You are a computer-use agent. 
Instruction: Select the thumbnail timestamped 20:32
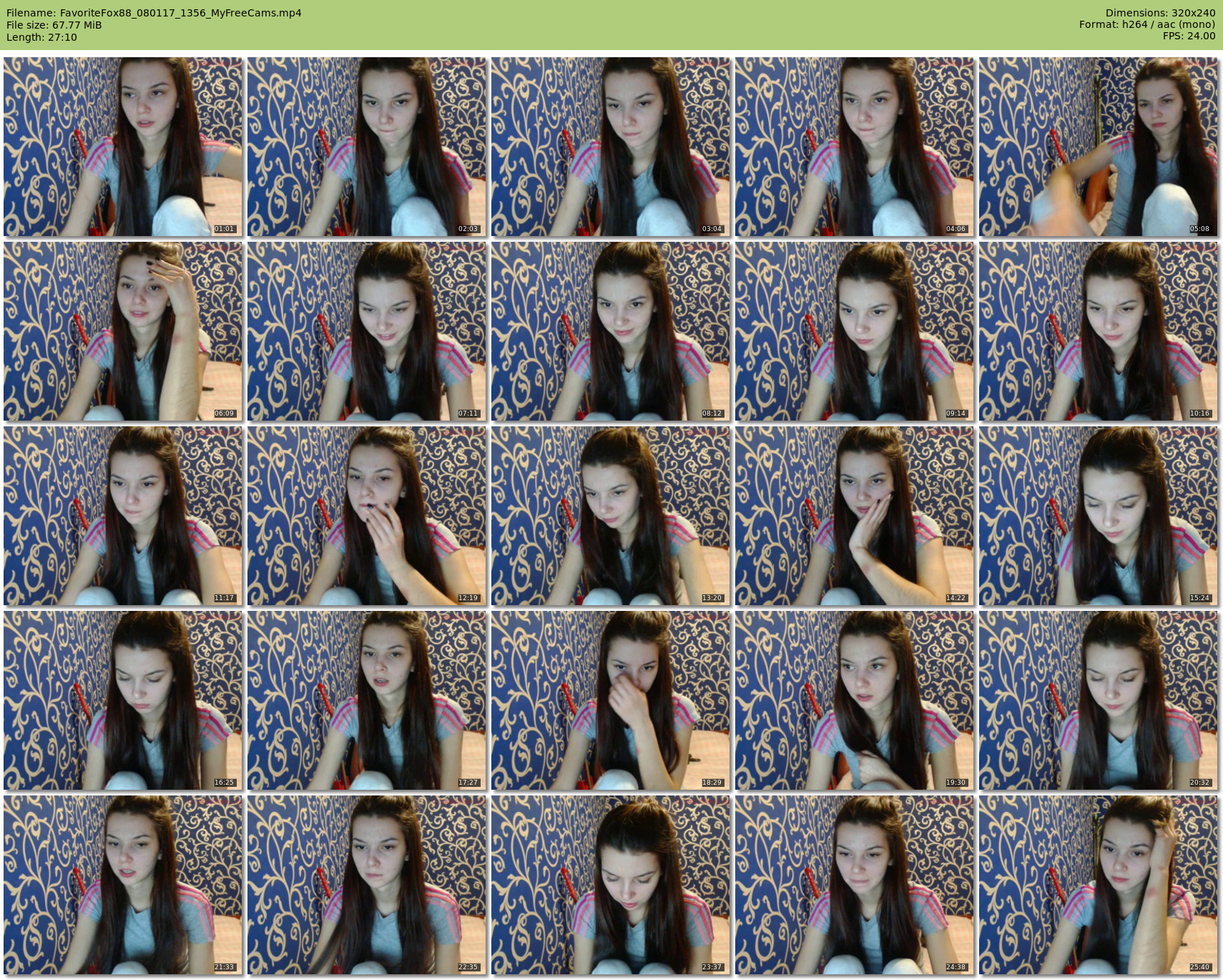1098,700
